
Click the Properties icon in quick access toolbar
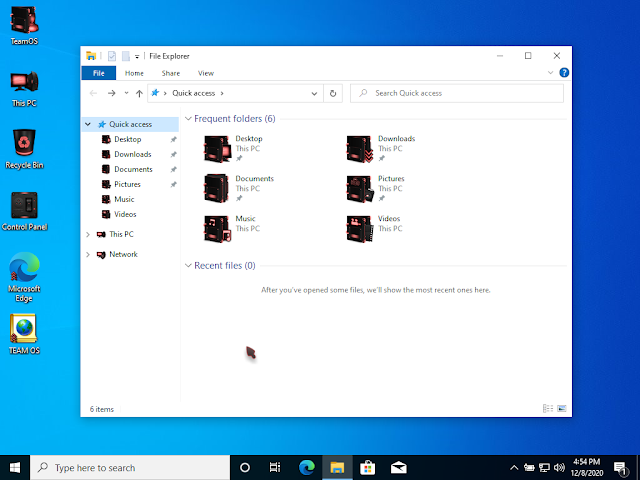point(112,56)
